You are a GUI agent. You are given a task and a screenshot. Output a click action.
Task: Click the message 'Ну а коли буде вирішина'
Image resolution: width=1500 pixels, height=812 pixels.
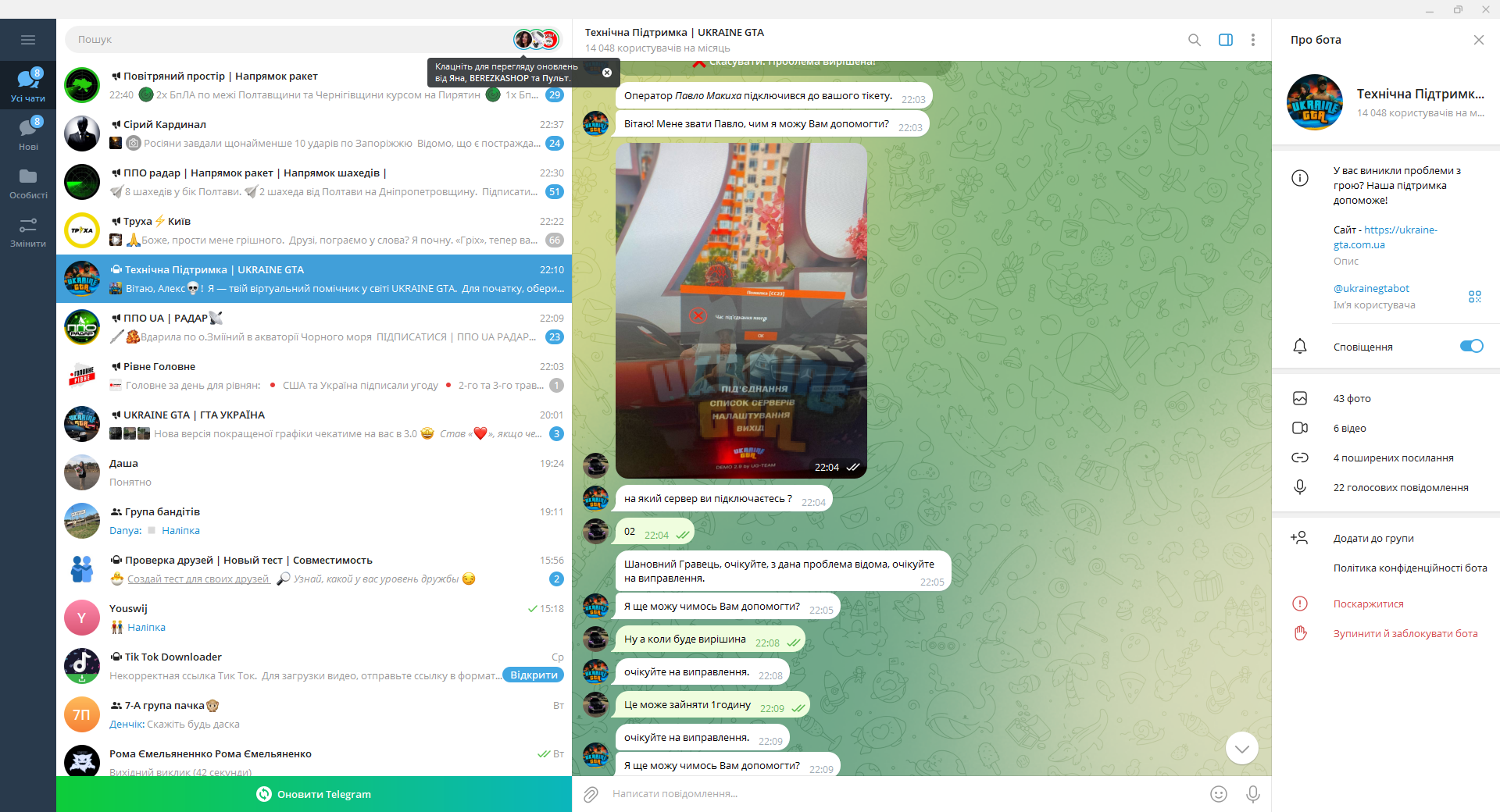coord(710,639)
